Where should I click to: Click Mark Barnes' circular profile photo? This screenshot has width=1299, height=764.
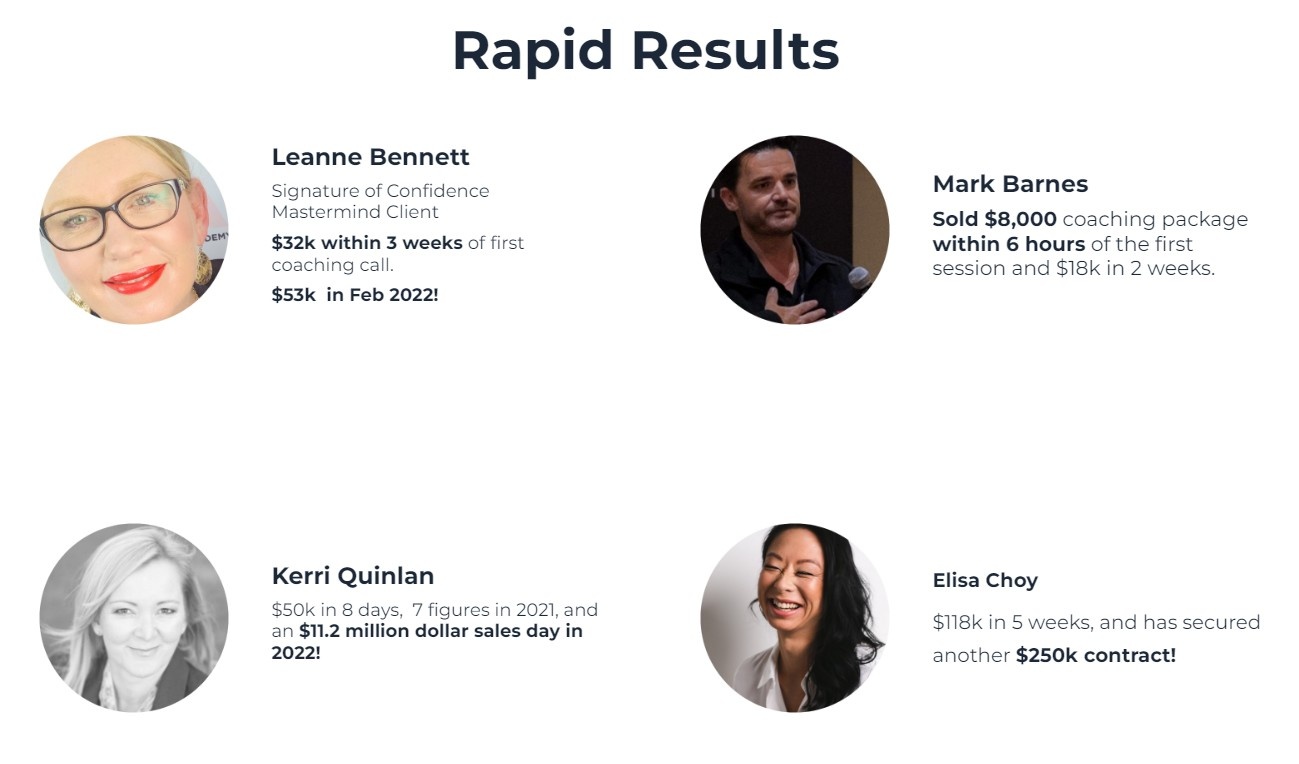(795, 230)
